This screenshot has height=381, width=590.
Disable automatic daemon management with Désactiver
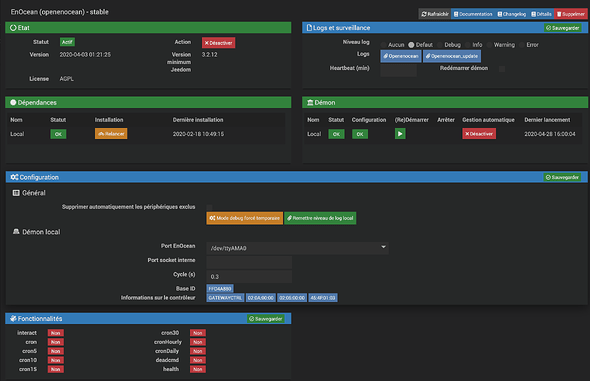pyautogui.click(x=479, y=134)
